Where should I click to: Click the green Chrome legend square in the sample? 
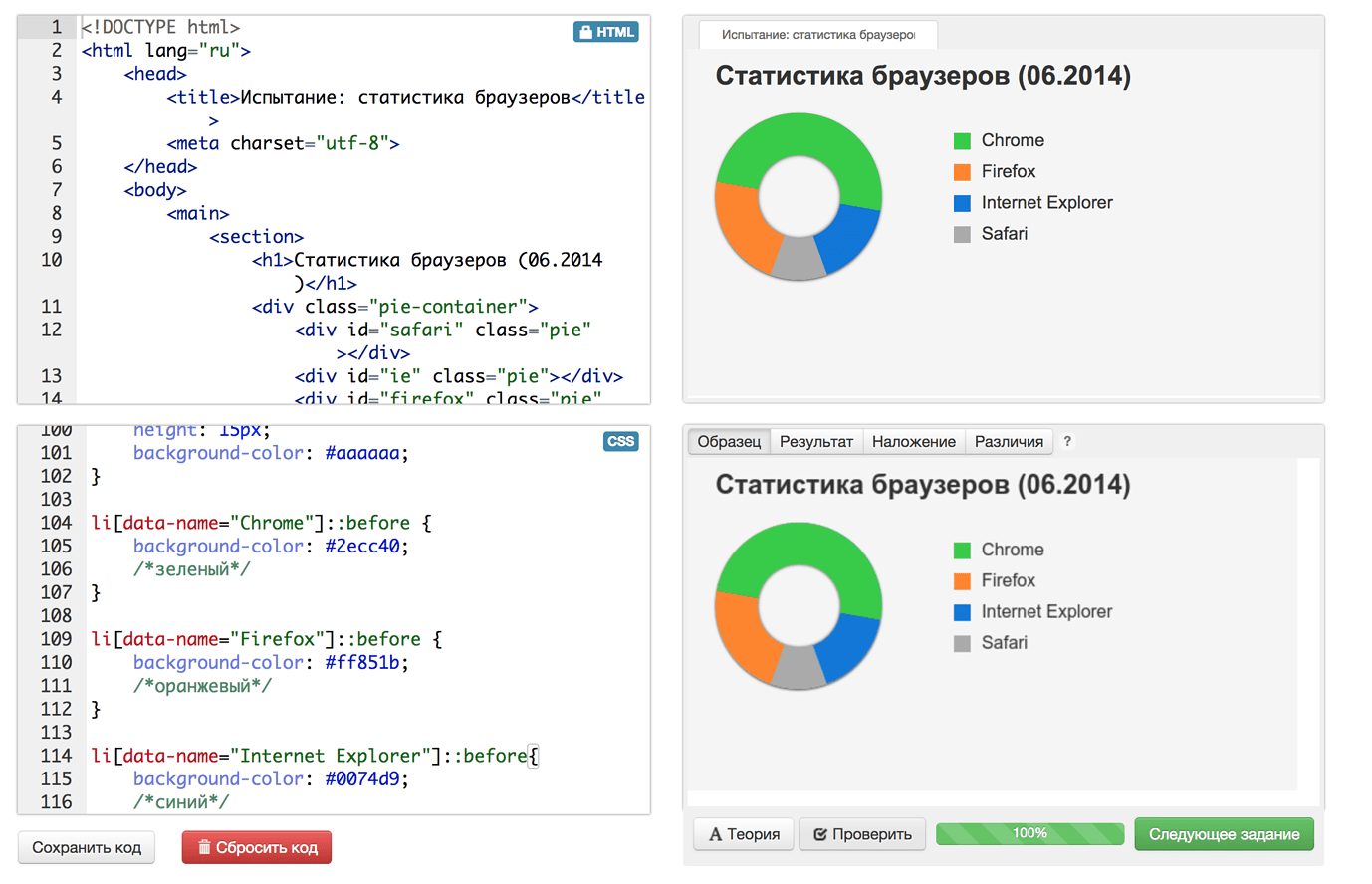(x=962, y=551)
